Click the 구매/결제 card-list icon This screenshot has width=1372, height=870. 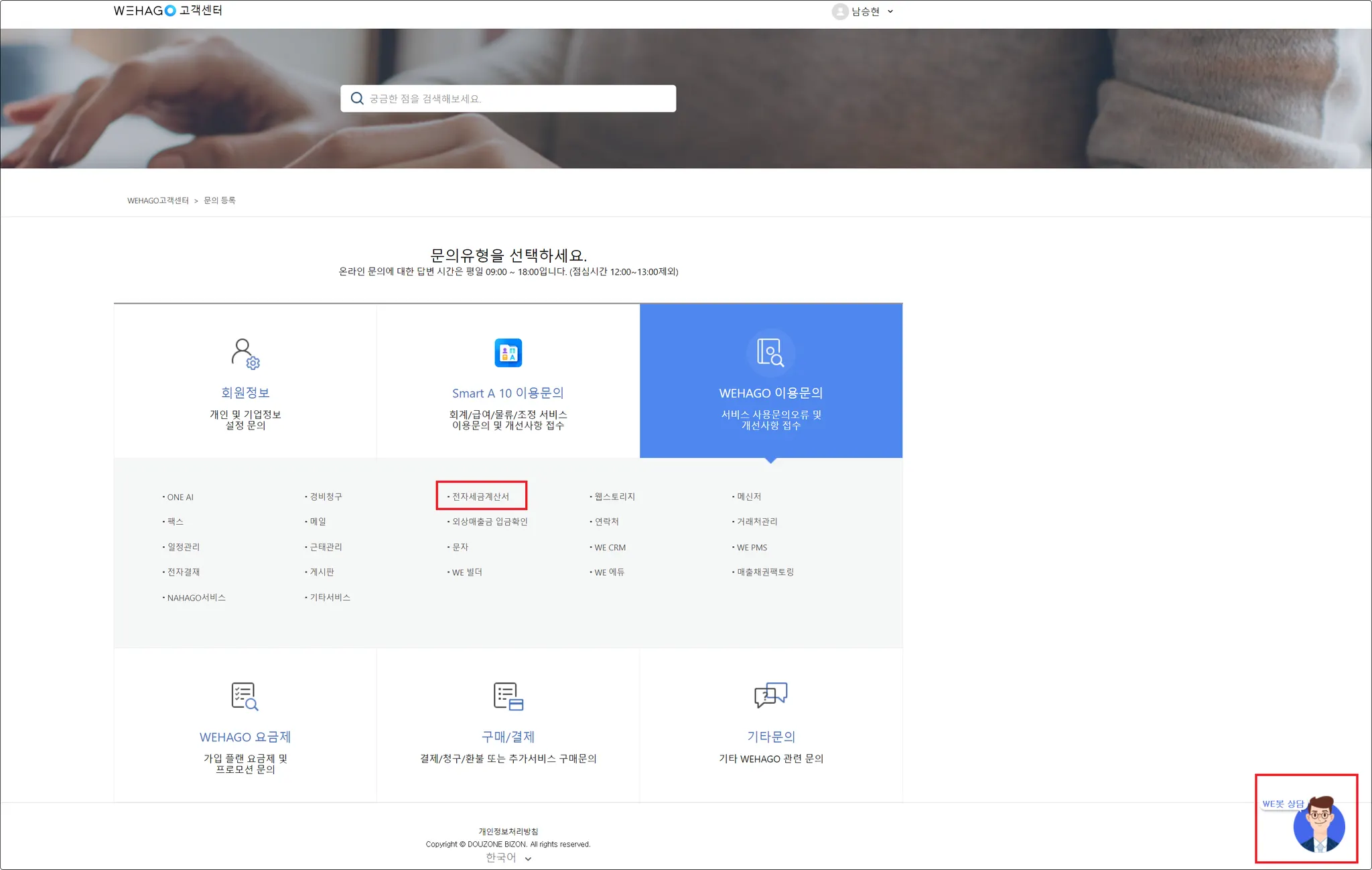[508, 696]
